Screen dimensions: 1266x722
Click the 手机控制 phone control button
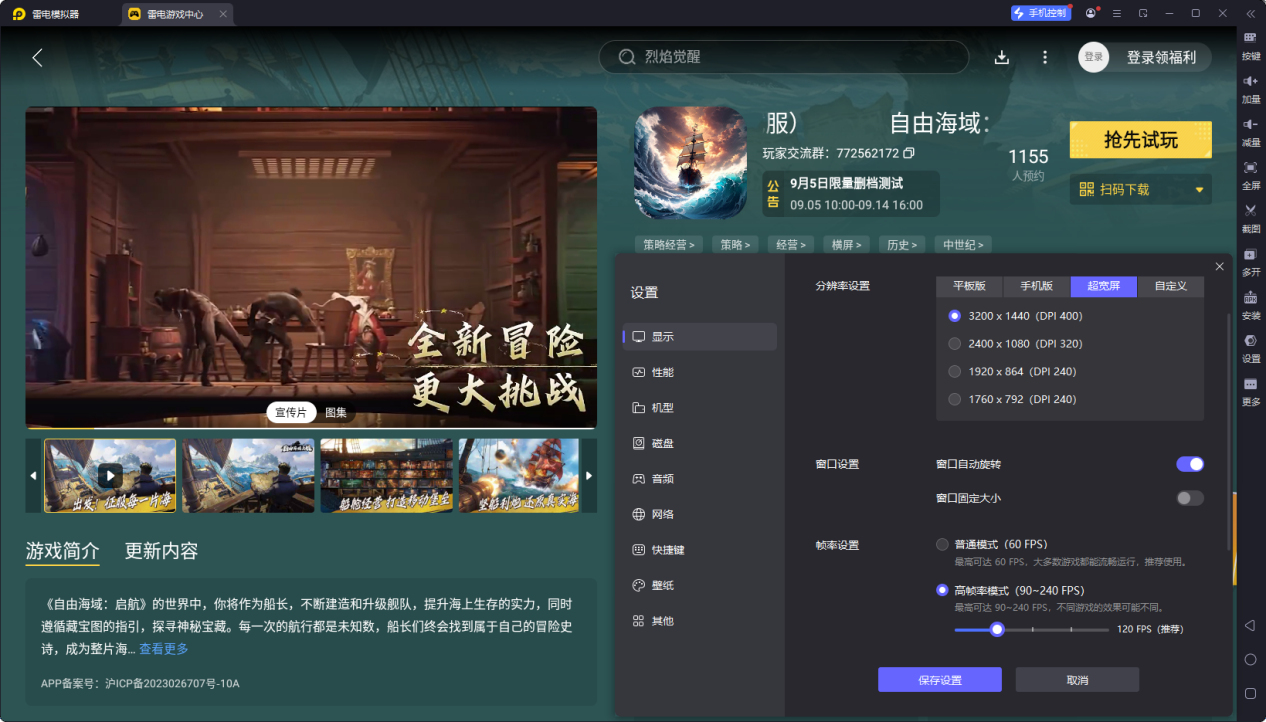(x=1041, y=13)
